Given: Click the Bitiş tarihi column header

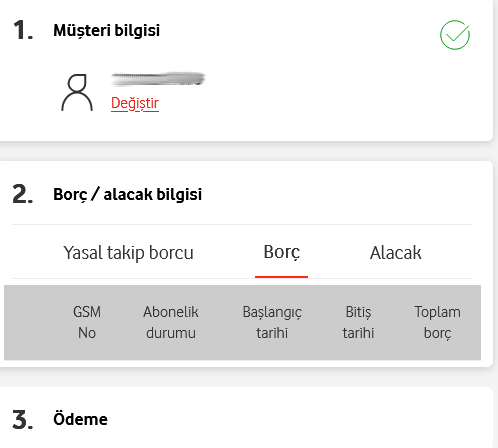Looking at the screenshot, I should click(x=358, y=322).
